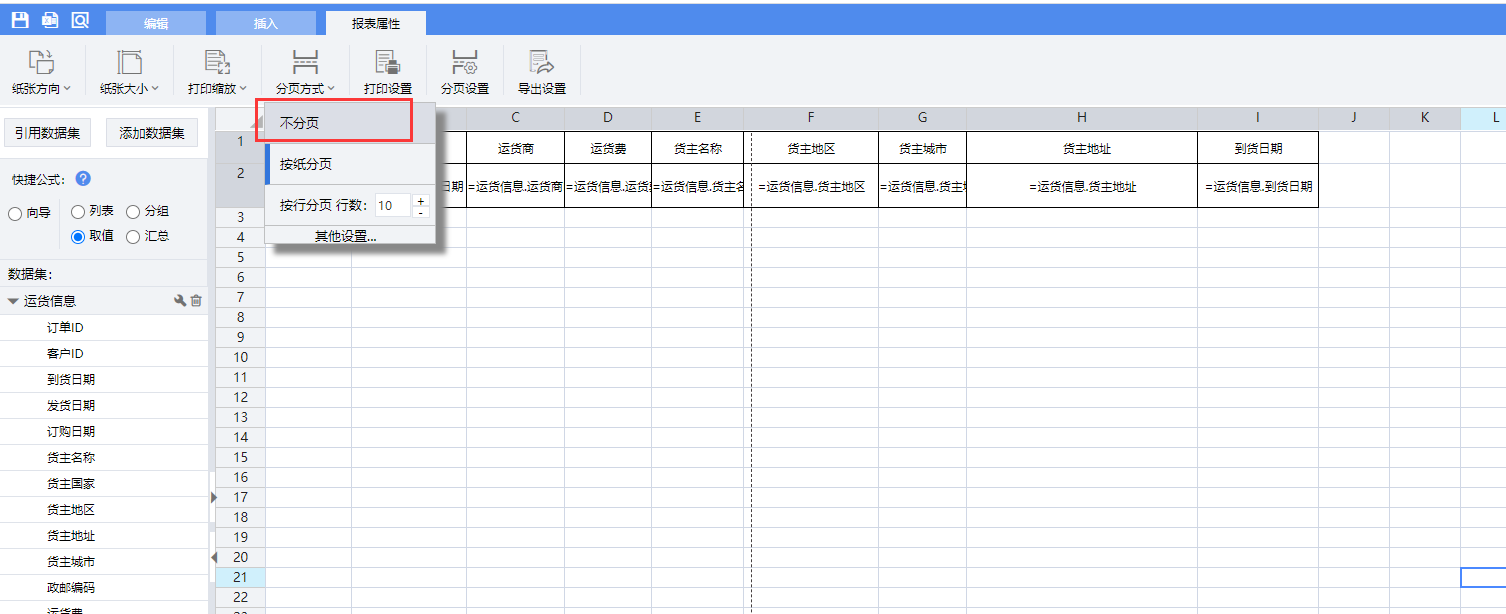The image size is (1506, 614).
Task: Open 分页设置 page break settings
Action: coord(464,72)
